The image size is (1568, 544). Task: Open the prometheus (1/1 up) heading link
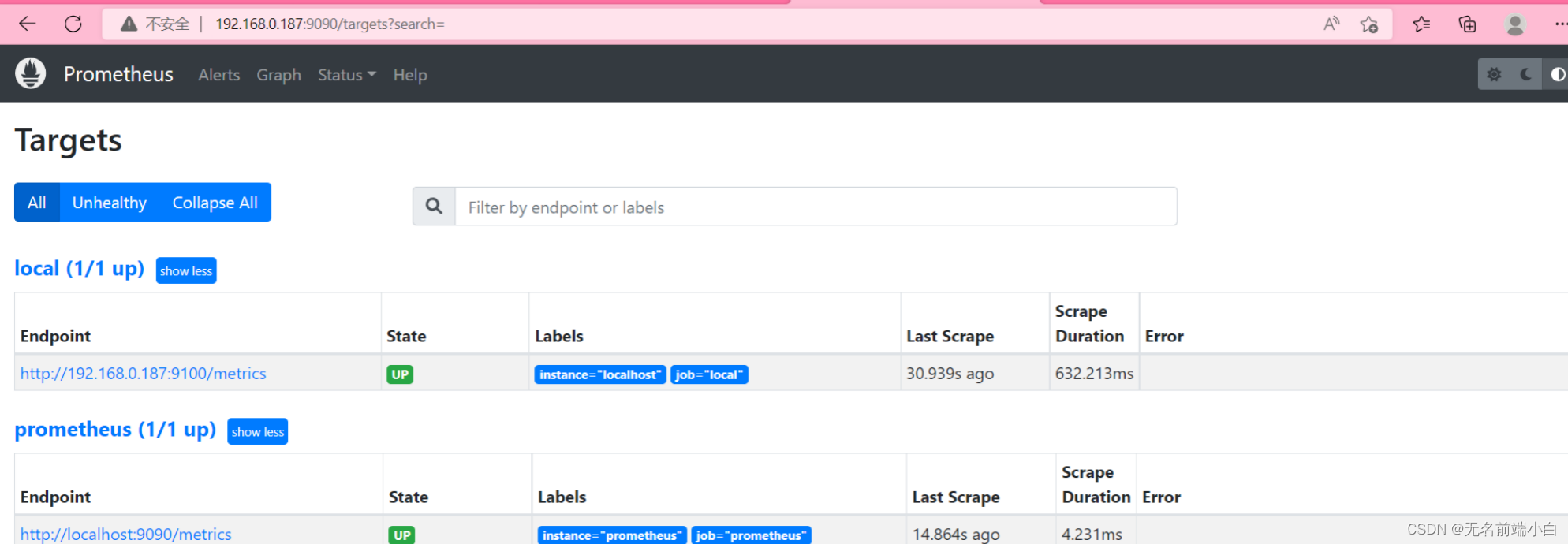click(x=115, y=430)
